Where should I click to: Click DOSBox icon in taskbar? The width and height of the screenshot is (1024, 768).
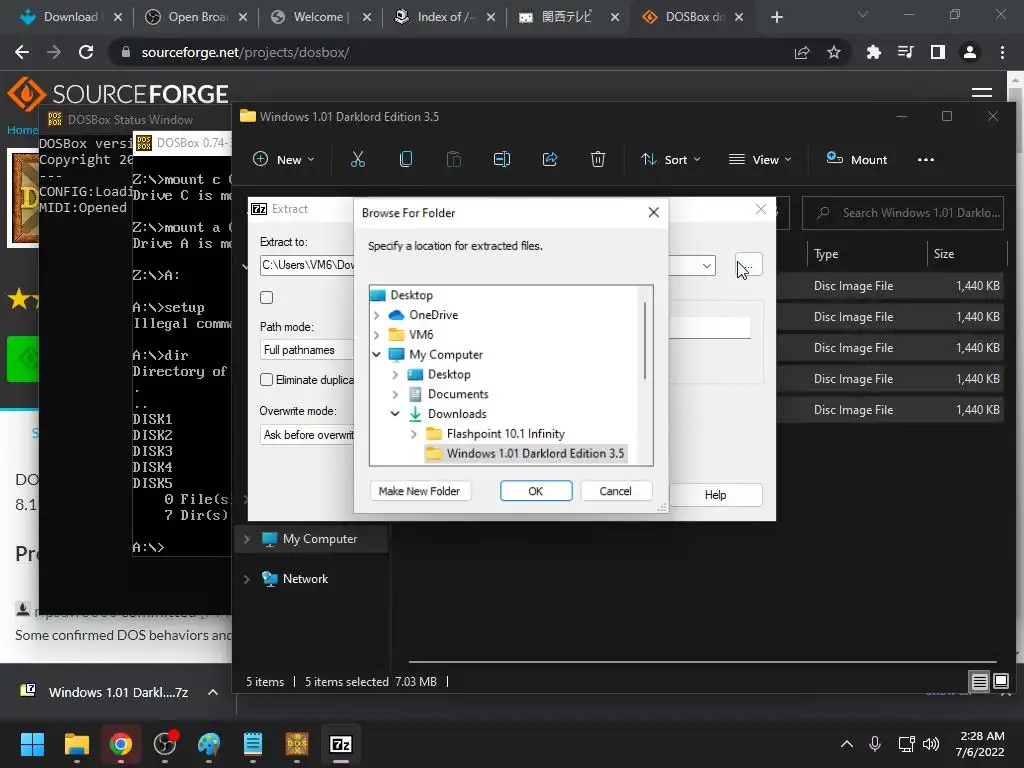[x=297, y=744]
